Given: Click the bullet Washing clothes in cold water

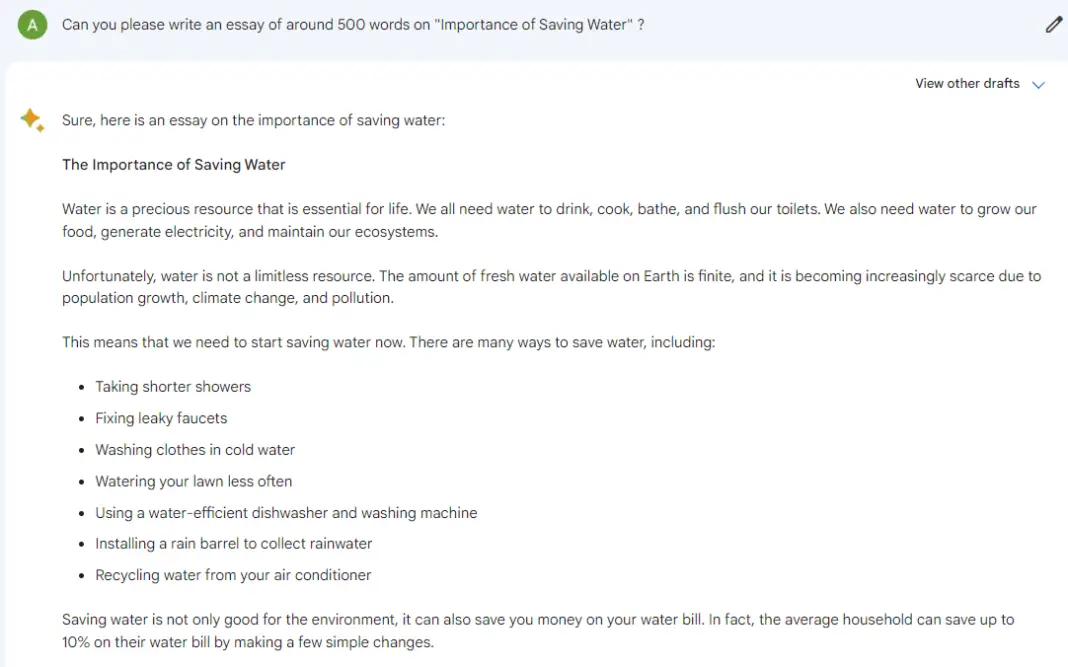Looking at the screenshot, I should coord(195,450).
